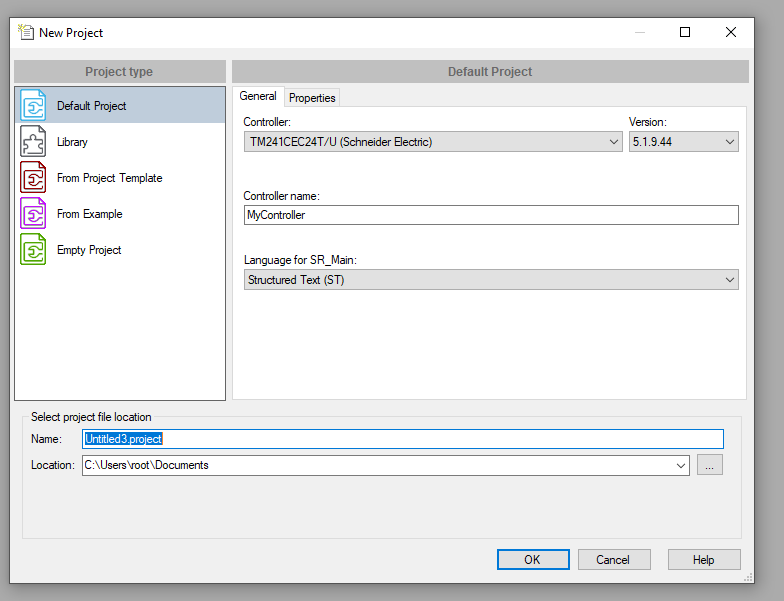Select the Default Project label
Viewport: 784px width, 601px height.
[x=92, y=106]
